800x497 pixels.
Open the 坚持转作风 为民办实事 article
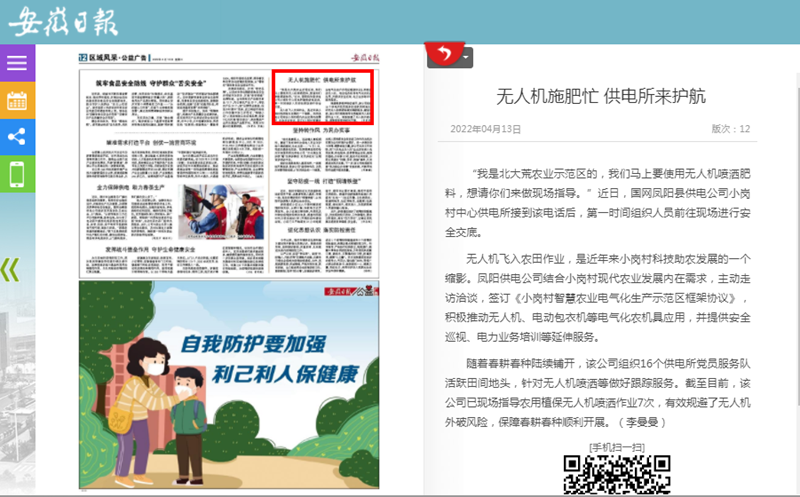pos(321,131)
